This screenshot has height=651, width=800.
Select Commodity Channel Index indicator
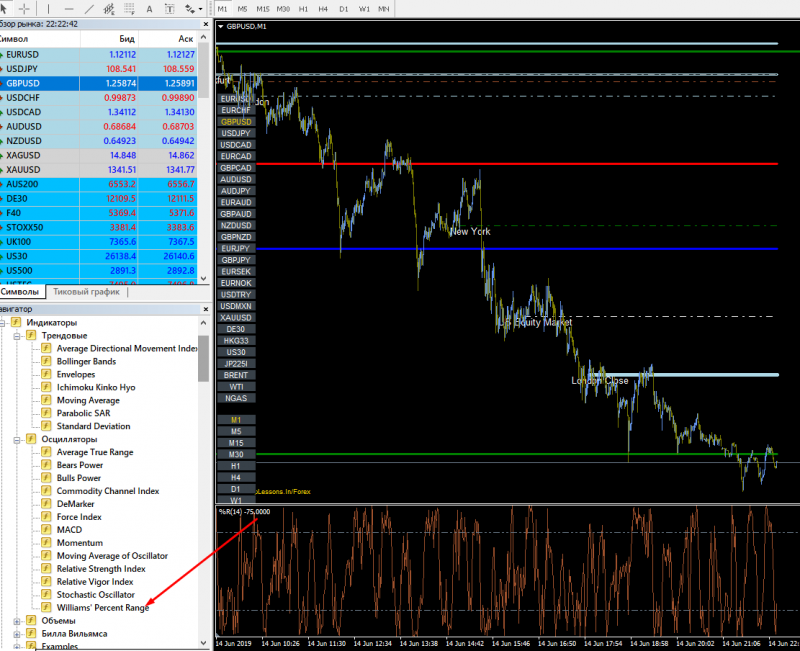(108, 491)
